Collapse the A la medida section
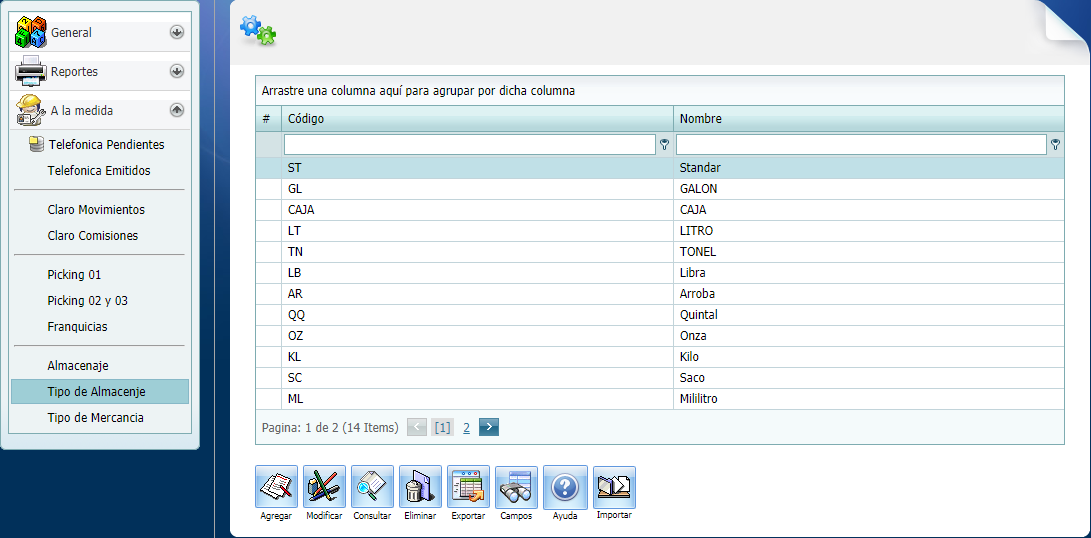Image resolution: width=1091 pixels, height=538 pixels. [x=177, y=110]
